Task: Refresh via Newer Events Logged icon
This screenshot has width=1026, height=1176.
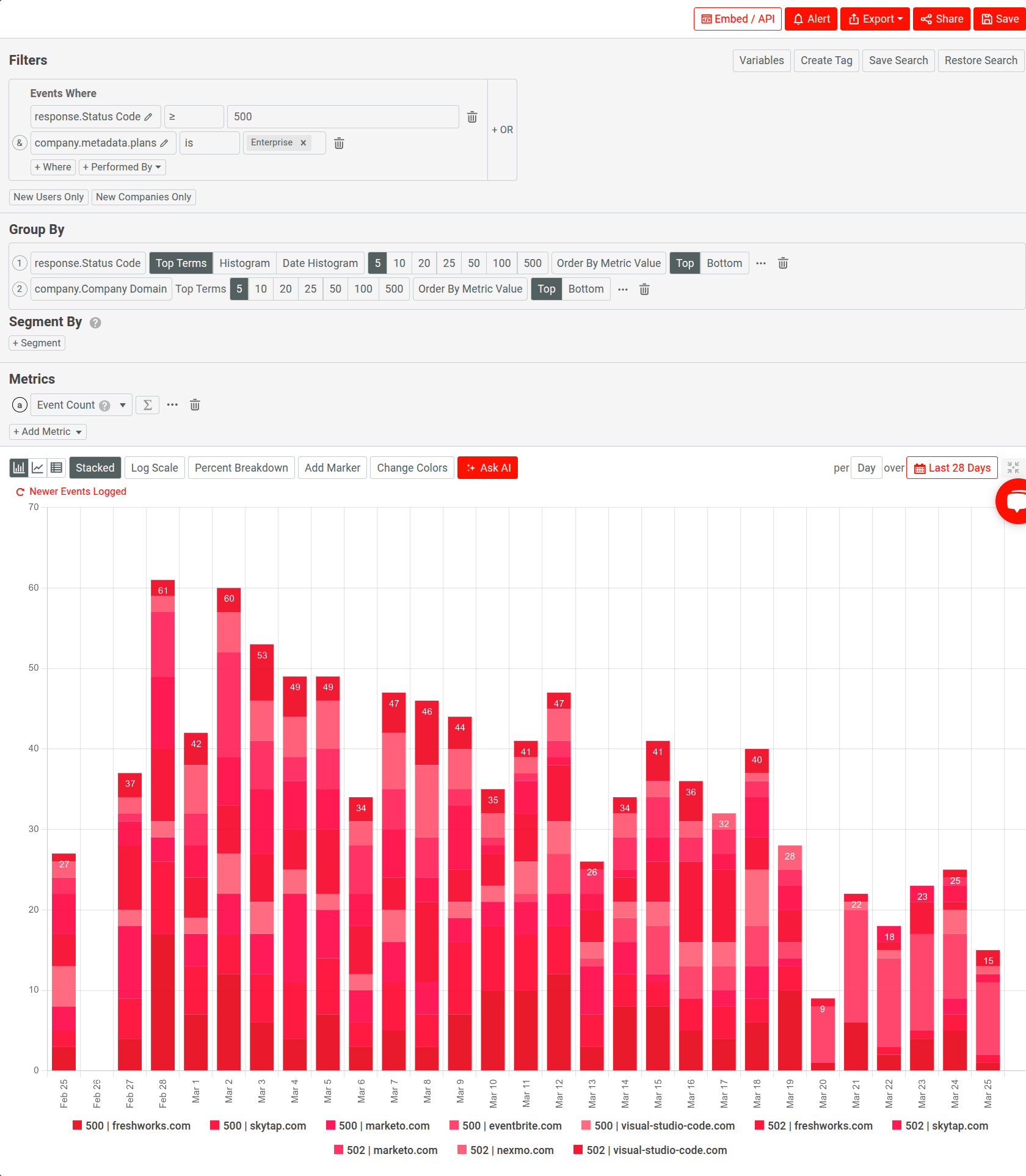Action: [x=20, y=491]
